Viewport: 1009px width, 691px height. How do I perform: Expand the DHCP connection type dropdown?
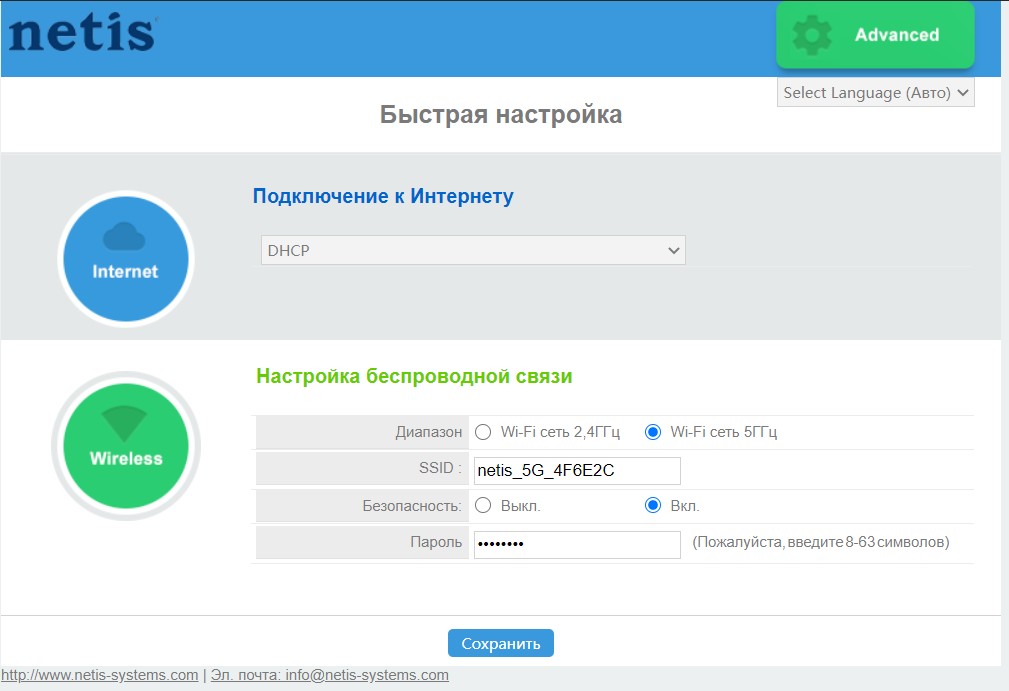[x=473, y=250]
